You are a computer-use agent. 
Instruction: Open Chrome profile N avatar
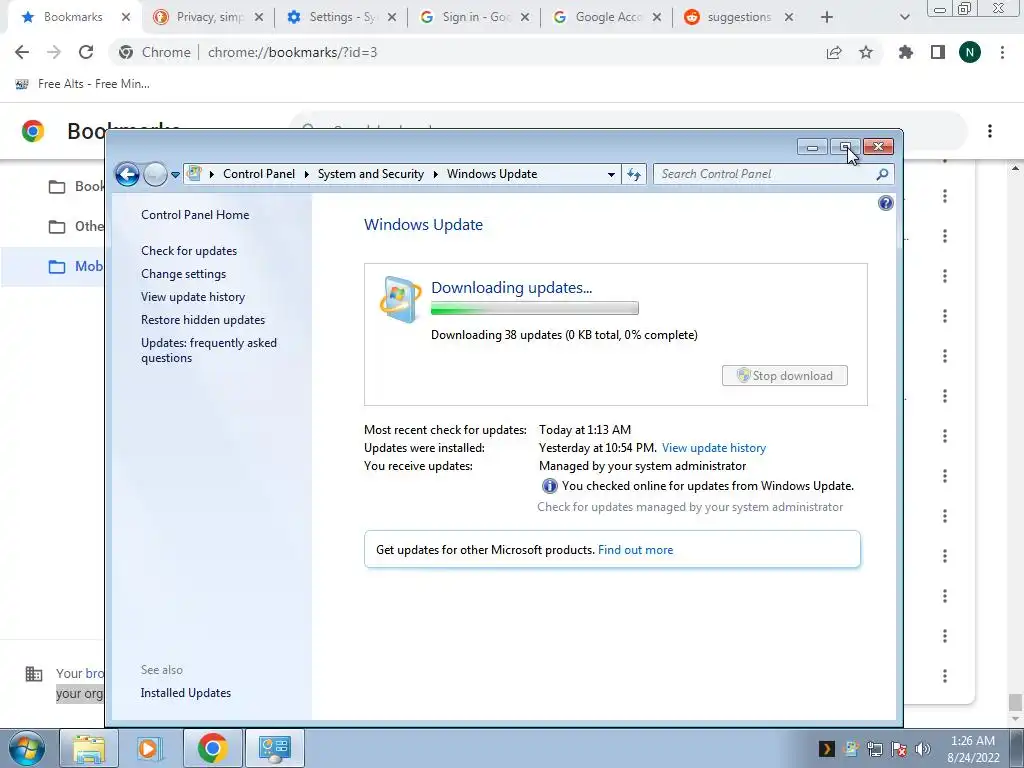click(x=970, y=52)
